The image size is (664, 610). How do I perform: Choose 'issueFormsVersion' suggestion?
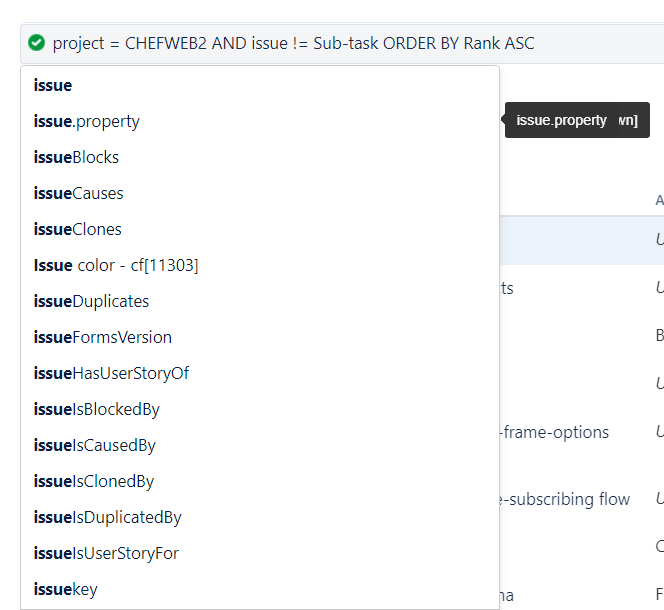click(x=260, y=337)
